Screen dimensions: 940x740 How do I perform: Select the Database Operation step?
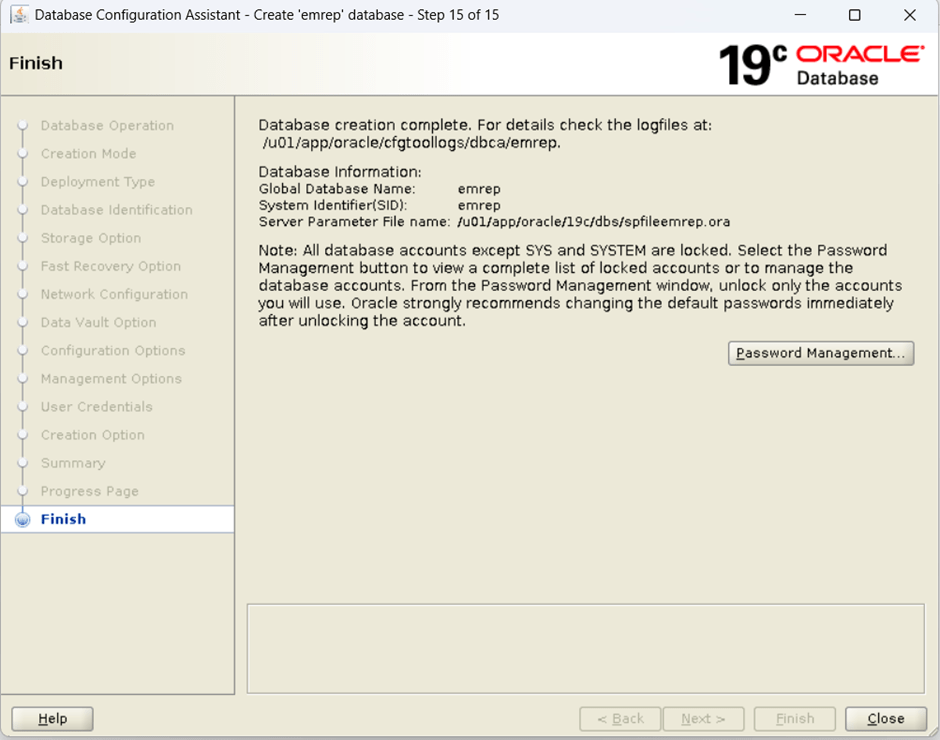[x=107, y=126]
